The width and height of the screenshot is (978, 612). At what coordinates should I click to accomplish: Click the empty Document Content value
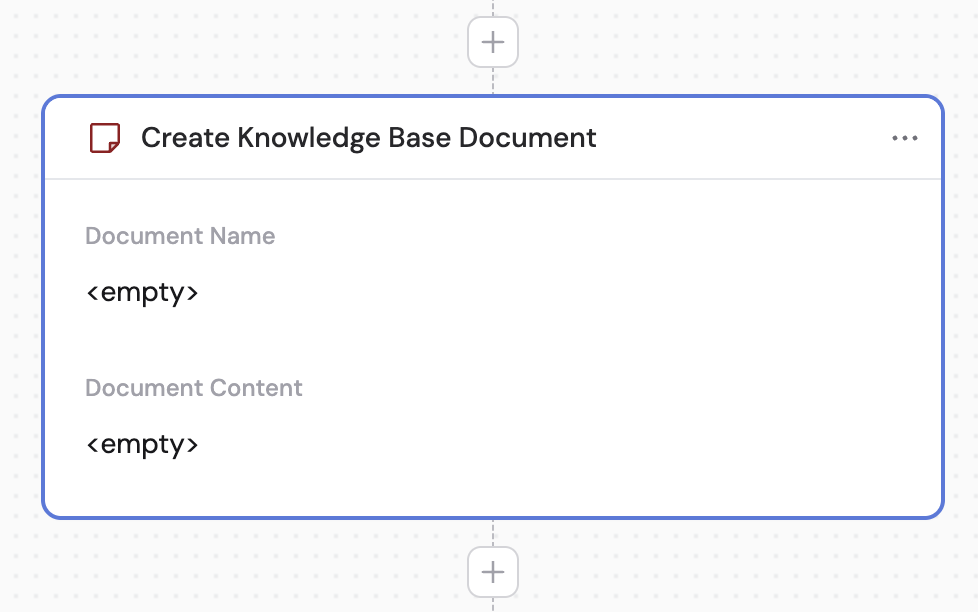click(x=143, y=444)
